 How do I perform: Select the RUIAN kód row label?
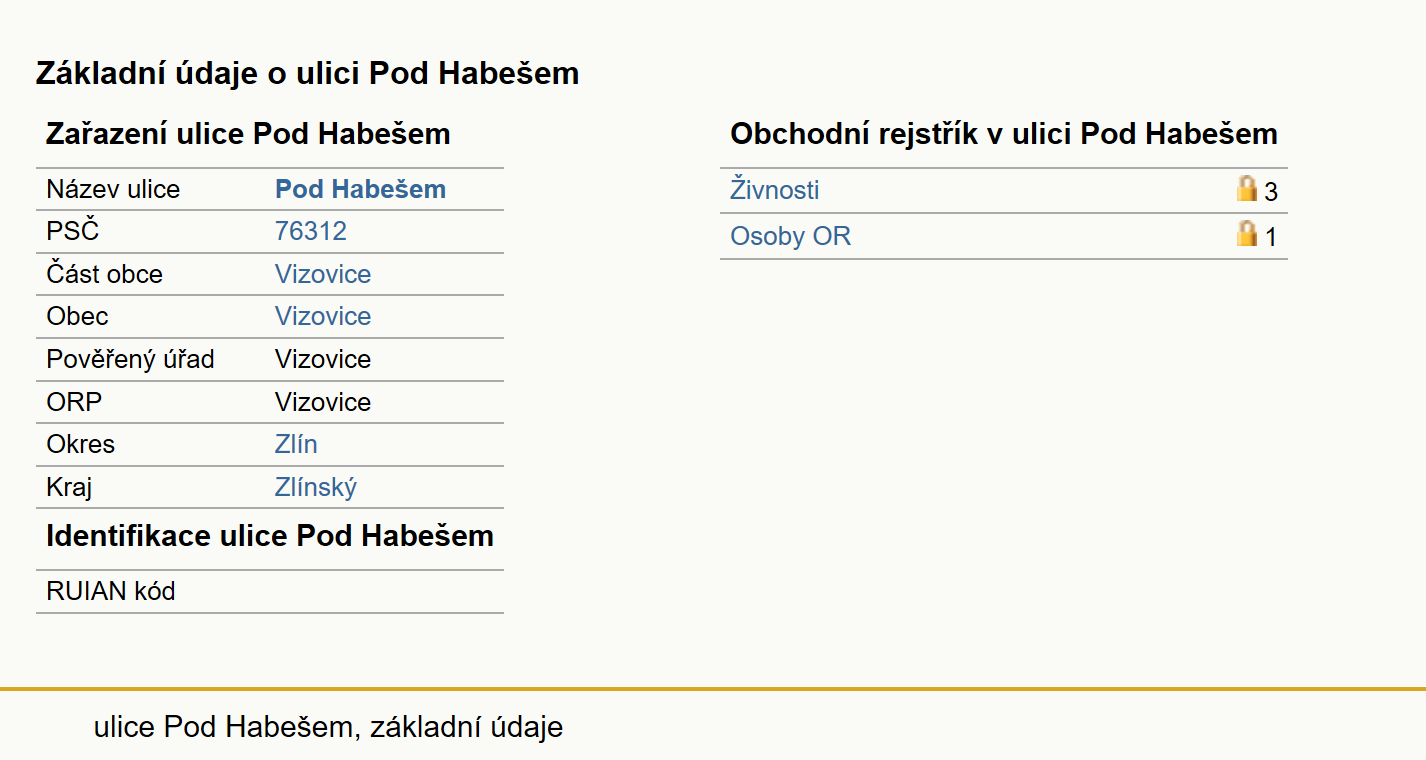(x=111, y=591)
